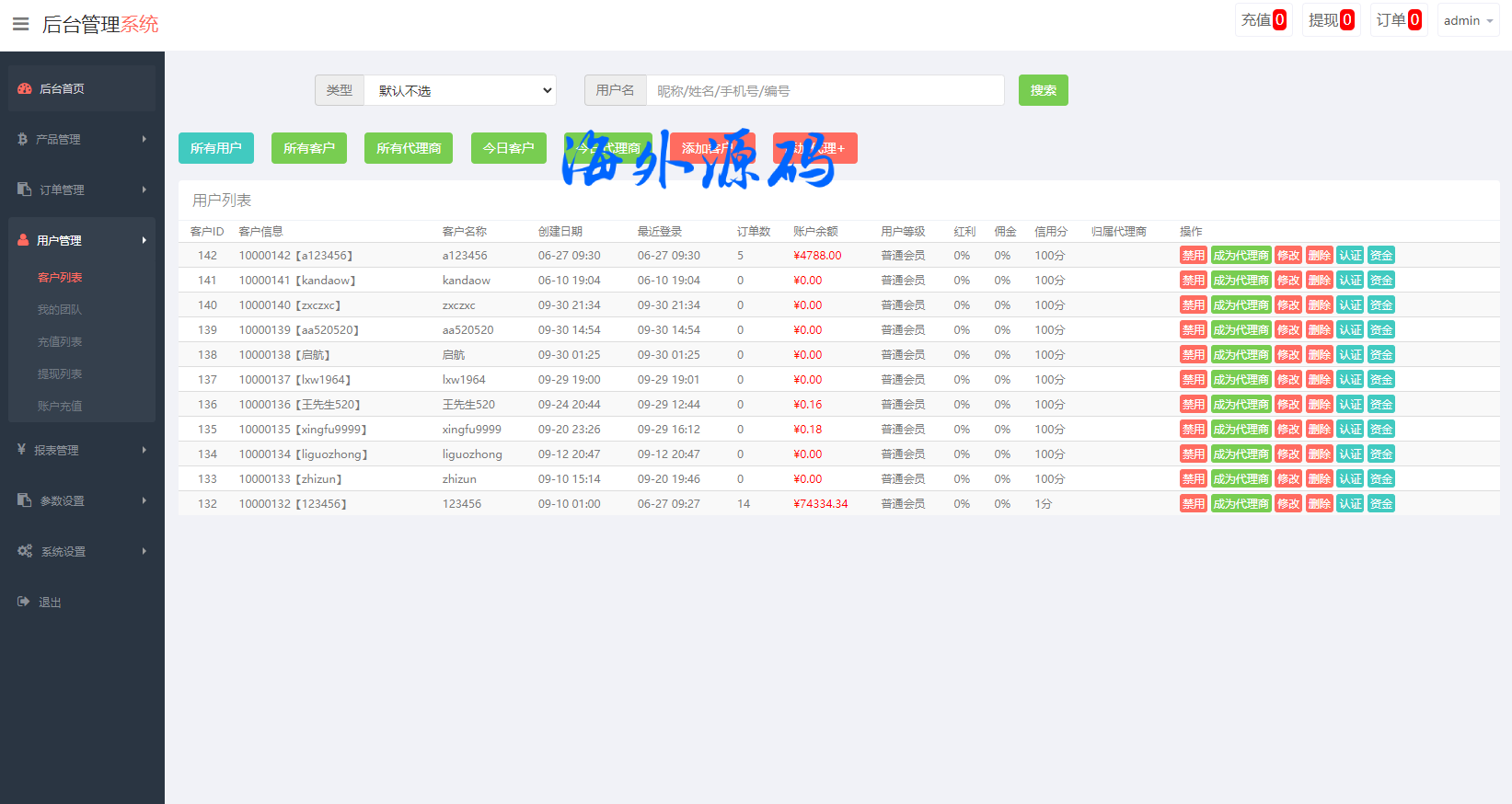Click the 退出 logout icon
Screen dimensions: 1512x804
pos(24,602)
